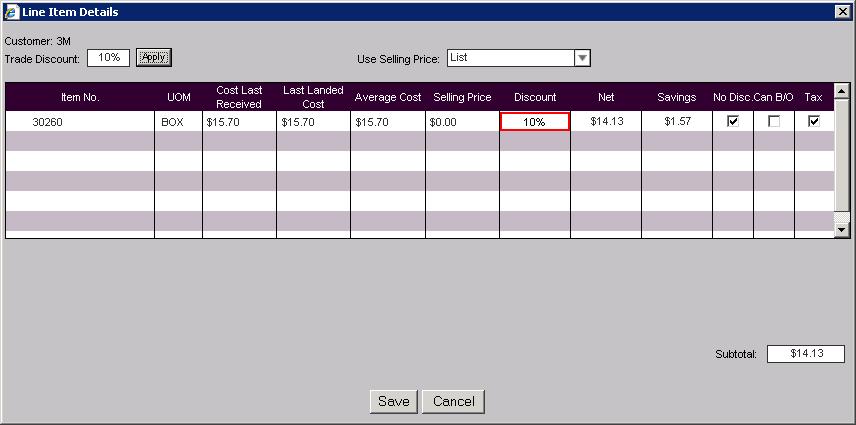This screenshot has height=425, width=856.
Task: Uncheck the Tax checkbox for item 30260
Action: (x=814, y=121)
